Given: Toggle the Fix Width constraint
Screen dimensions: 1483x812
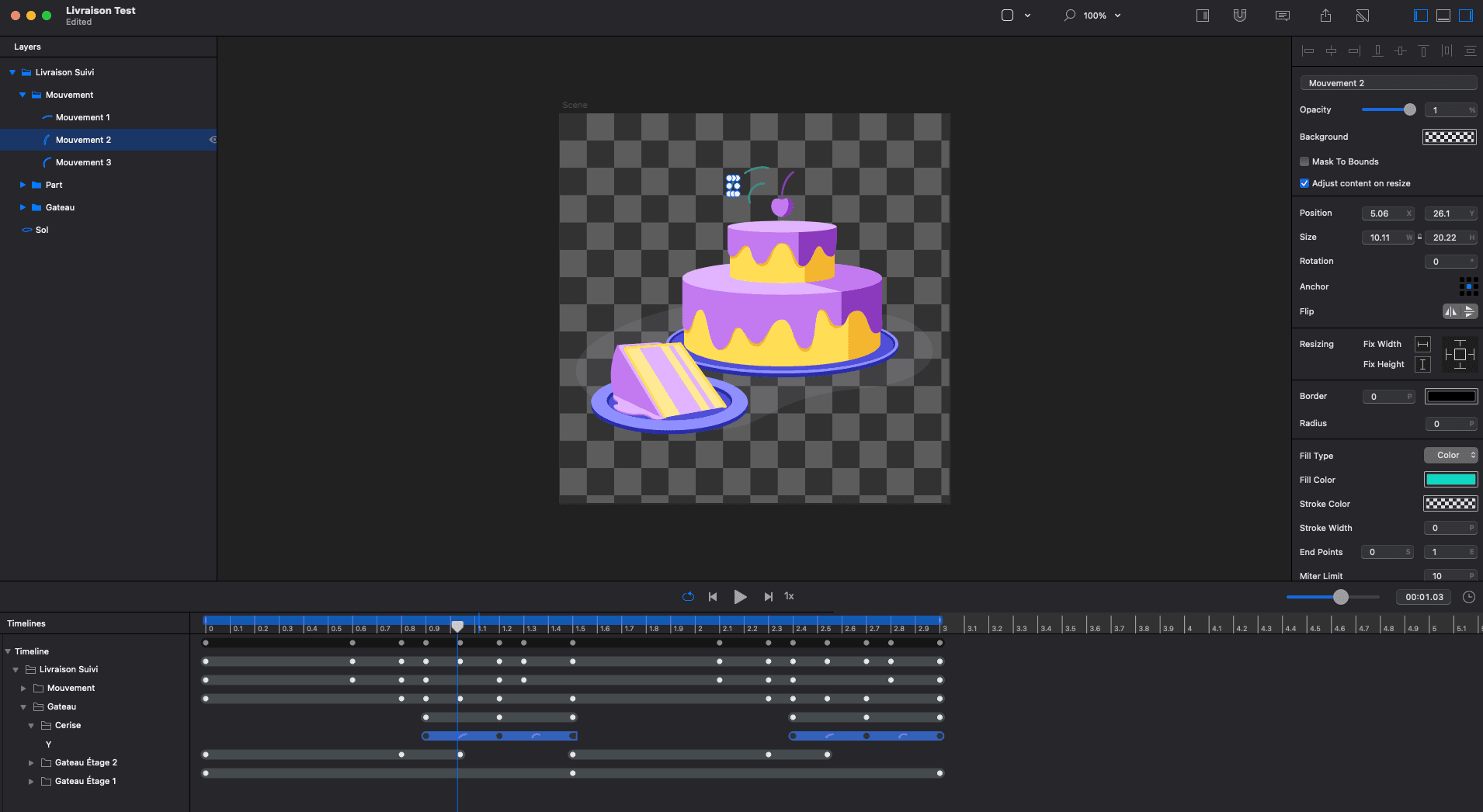Looking at the screenshot, I should (x=1422, y=344).
